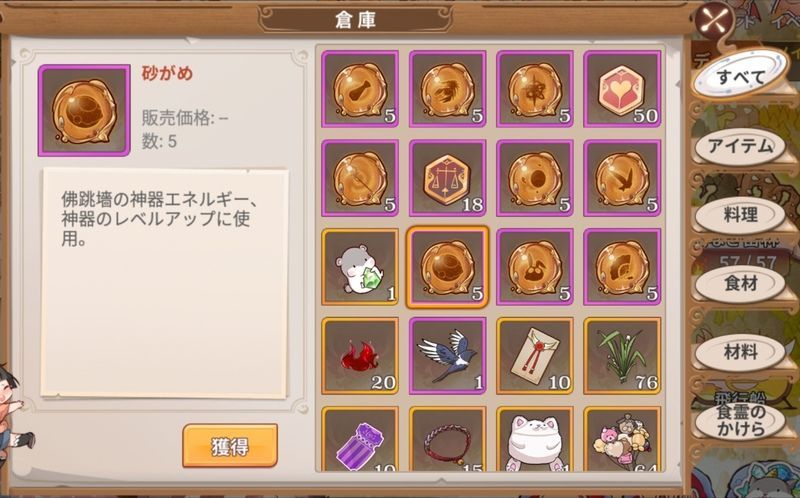The image size is (800, 498).
Task: Switch to the すべて tab
Action: (x=741, y=77)
